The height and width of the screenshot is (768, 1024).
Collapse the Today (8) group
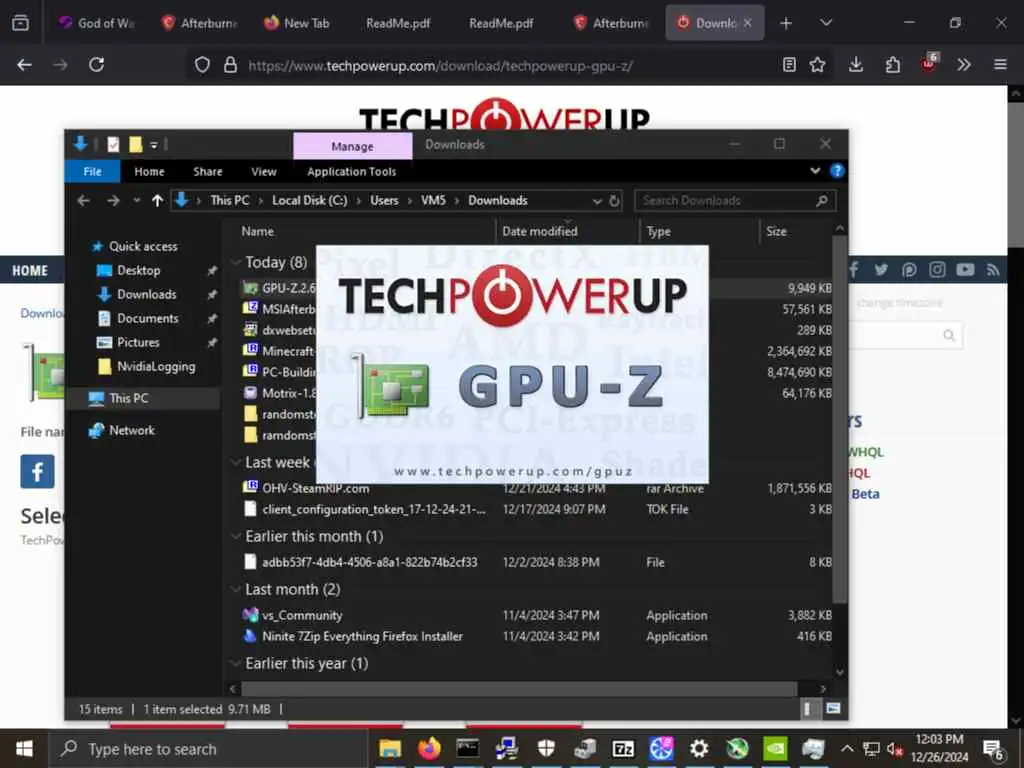[236, 263]
